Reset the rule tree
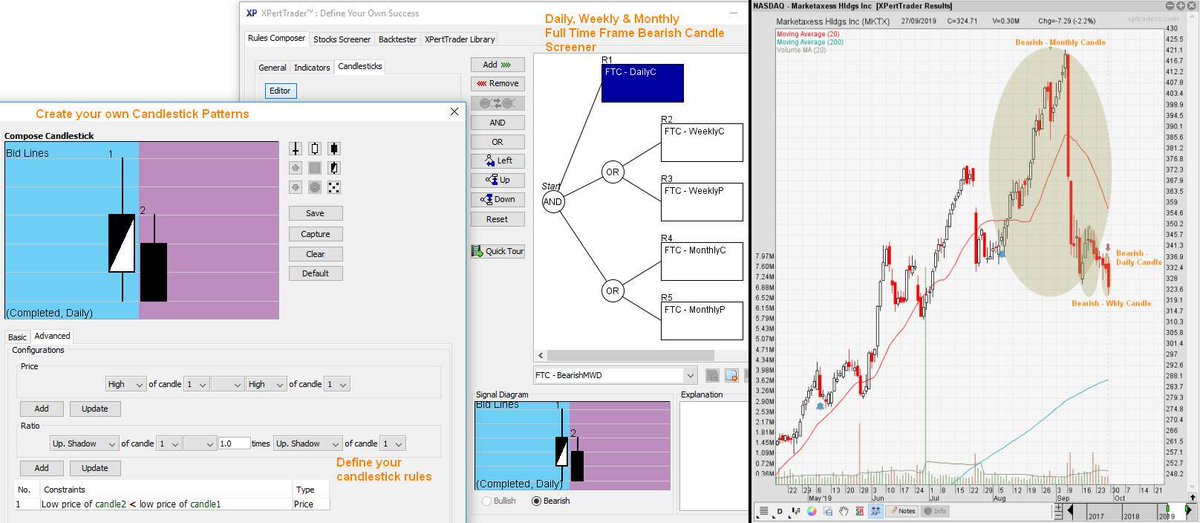The image size is (1200, 523). click(x=497, y=218)
